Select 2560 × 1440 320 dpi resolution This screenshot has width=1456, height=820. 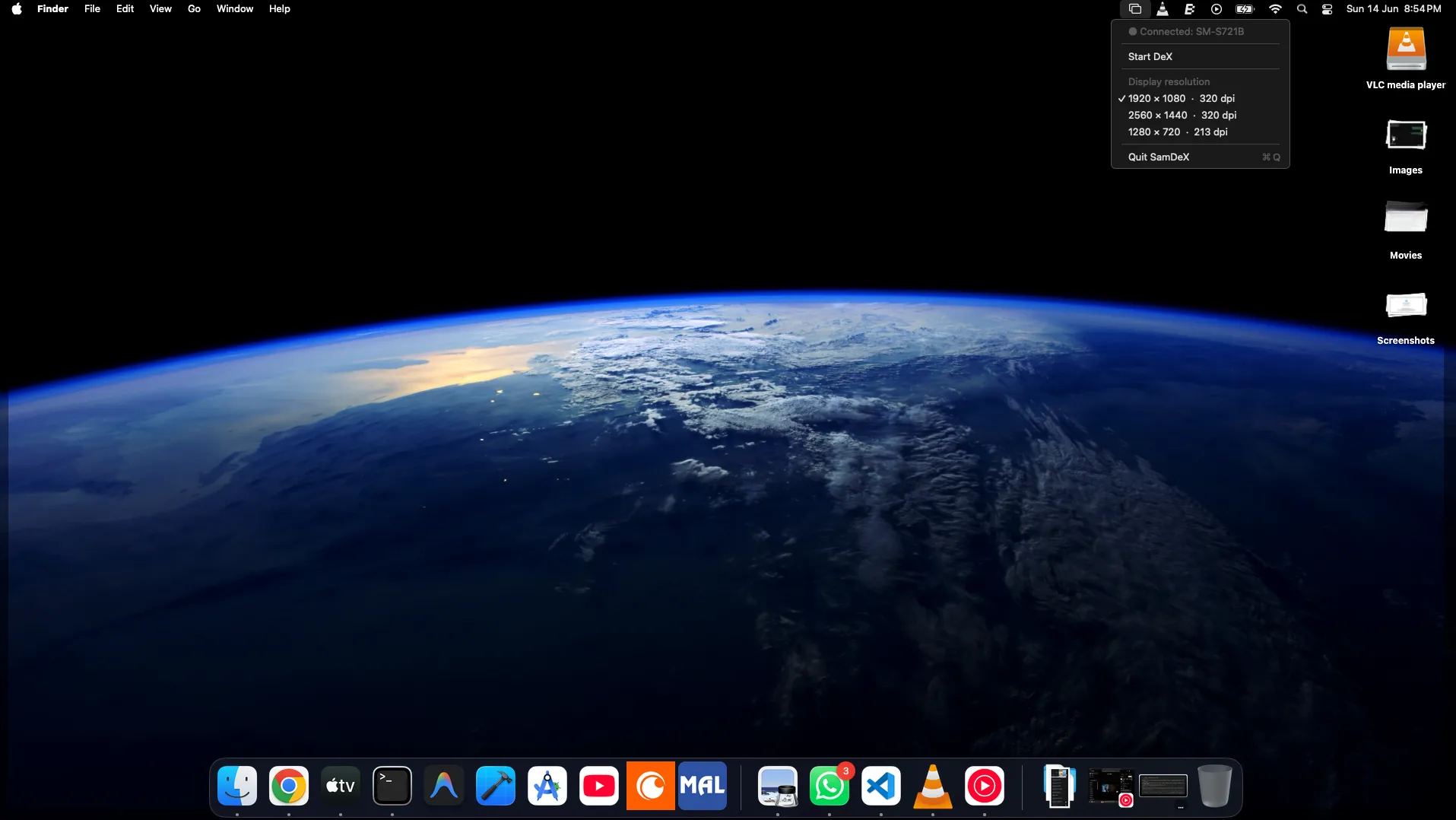coord(1201,115)
